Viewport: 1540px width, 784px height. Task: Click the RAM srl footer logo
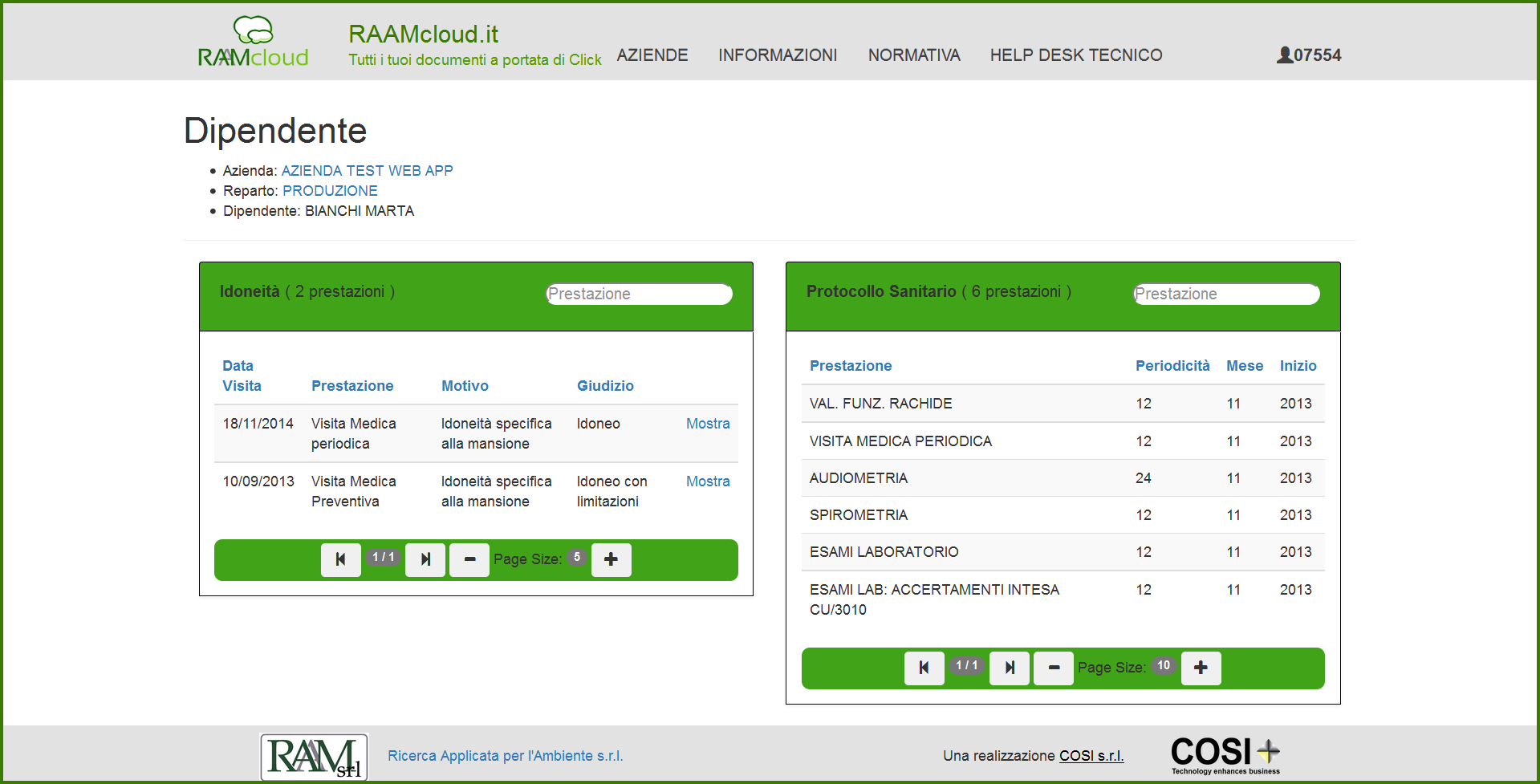coord(314,757)
